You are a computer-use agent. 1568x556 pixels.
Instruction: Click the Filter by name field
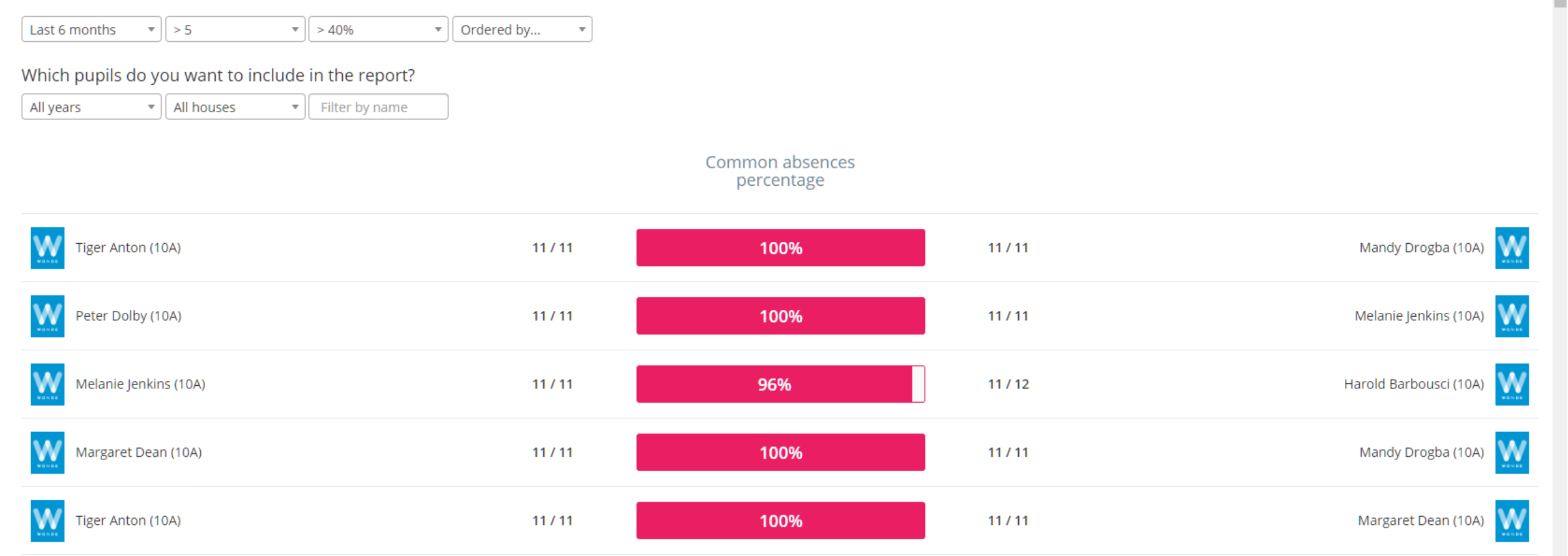378,107
